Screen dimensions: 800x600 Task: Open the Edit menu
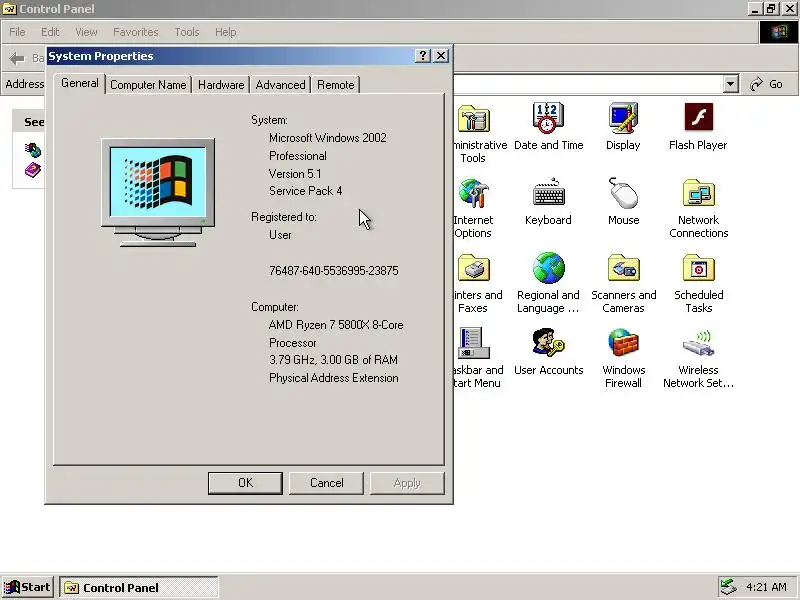click(50, 32)
